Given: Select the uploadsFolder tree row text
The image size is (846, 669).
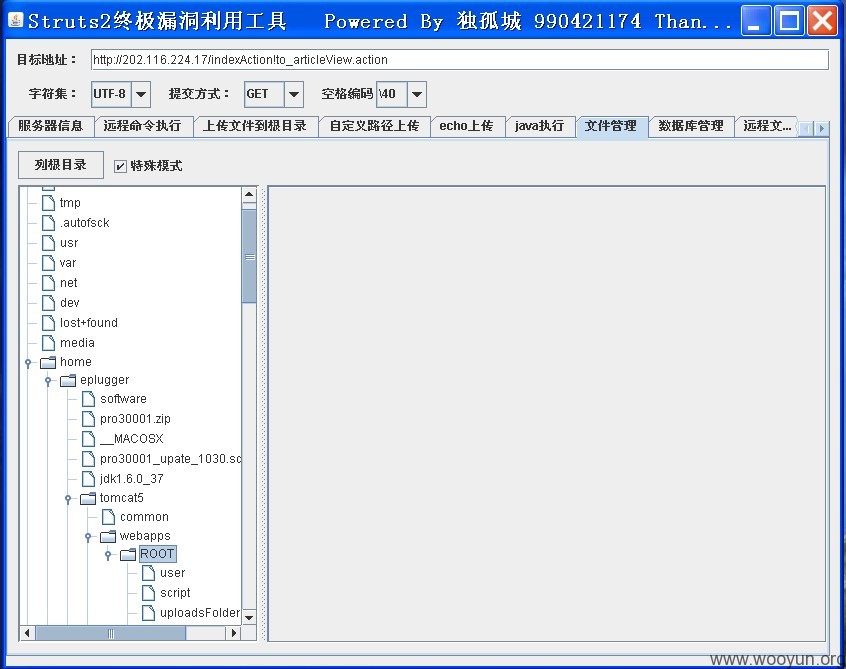Looking at the screenshot, I should pyautogui.click(x=200, y=613).
